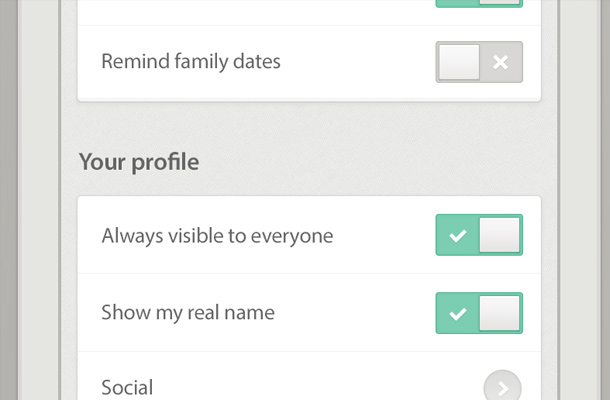Click the X icon on Remind family dates switch
The image size is (610, 400).
501,62
